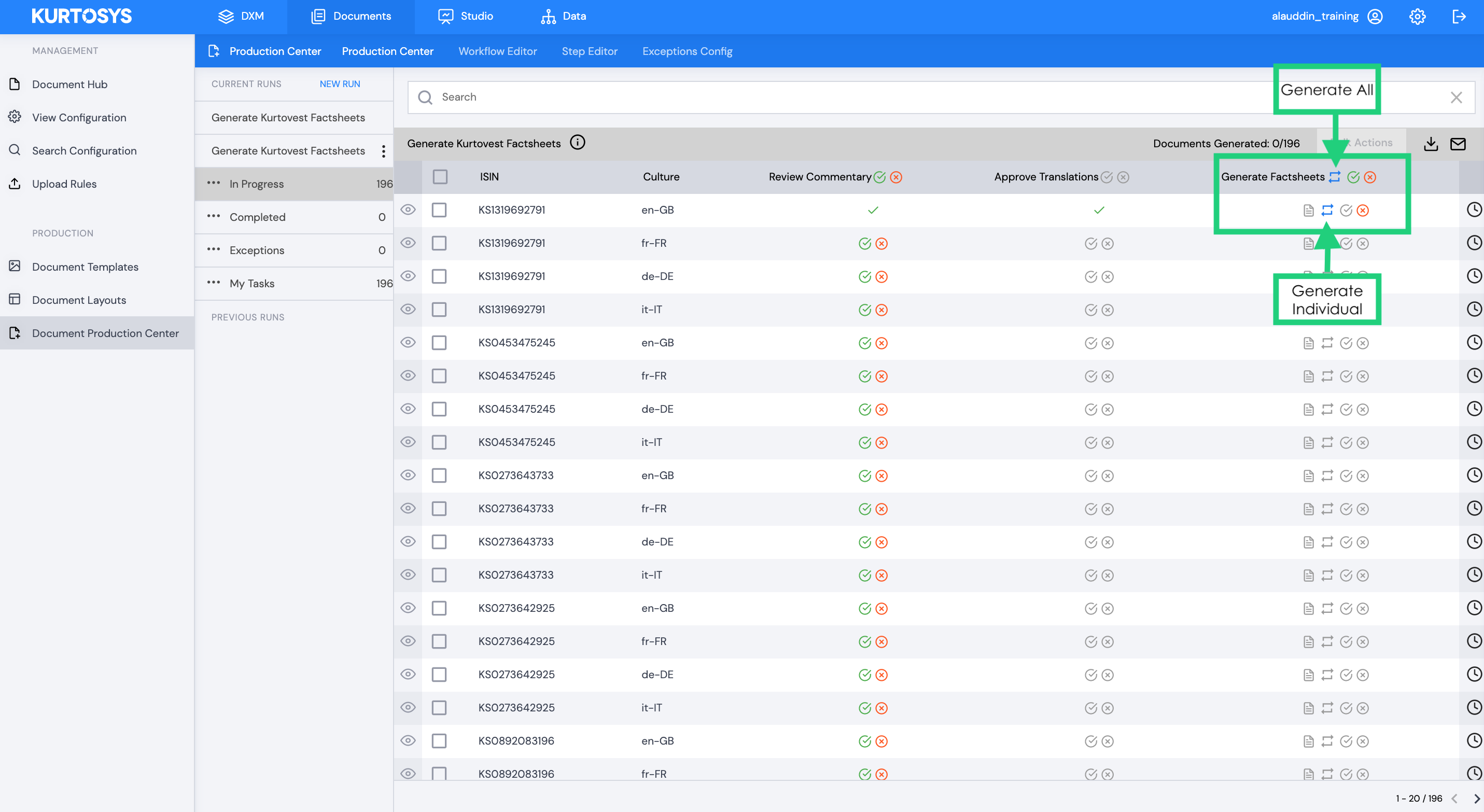Click the red reject icon in KS1319692791 en-GB factsheet cell
This screenshot has height=812, width=1484.
tap(1363, 210)
